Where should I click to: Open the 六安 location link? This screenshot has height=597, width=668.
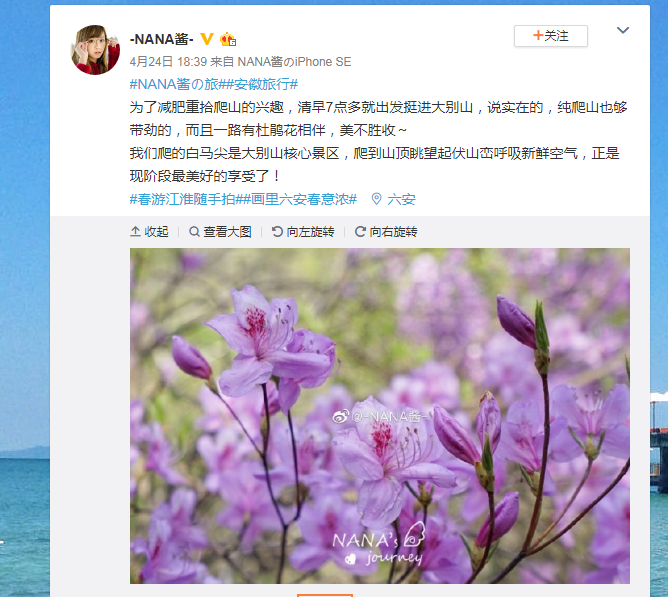coord(401,199)
